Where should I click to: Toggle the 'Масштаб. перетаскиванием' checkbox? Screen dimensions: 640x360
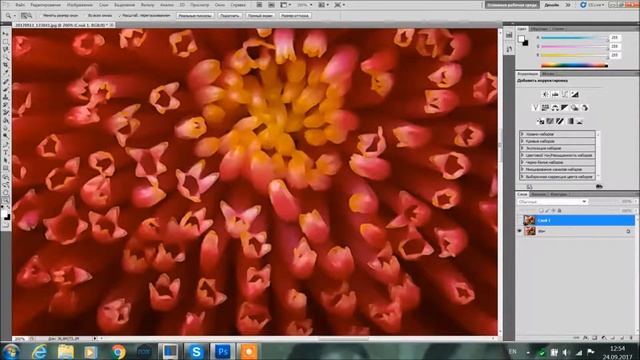(120, 16)
